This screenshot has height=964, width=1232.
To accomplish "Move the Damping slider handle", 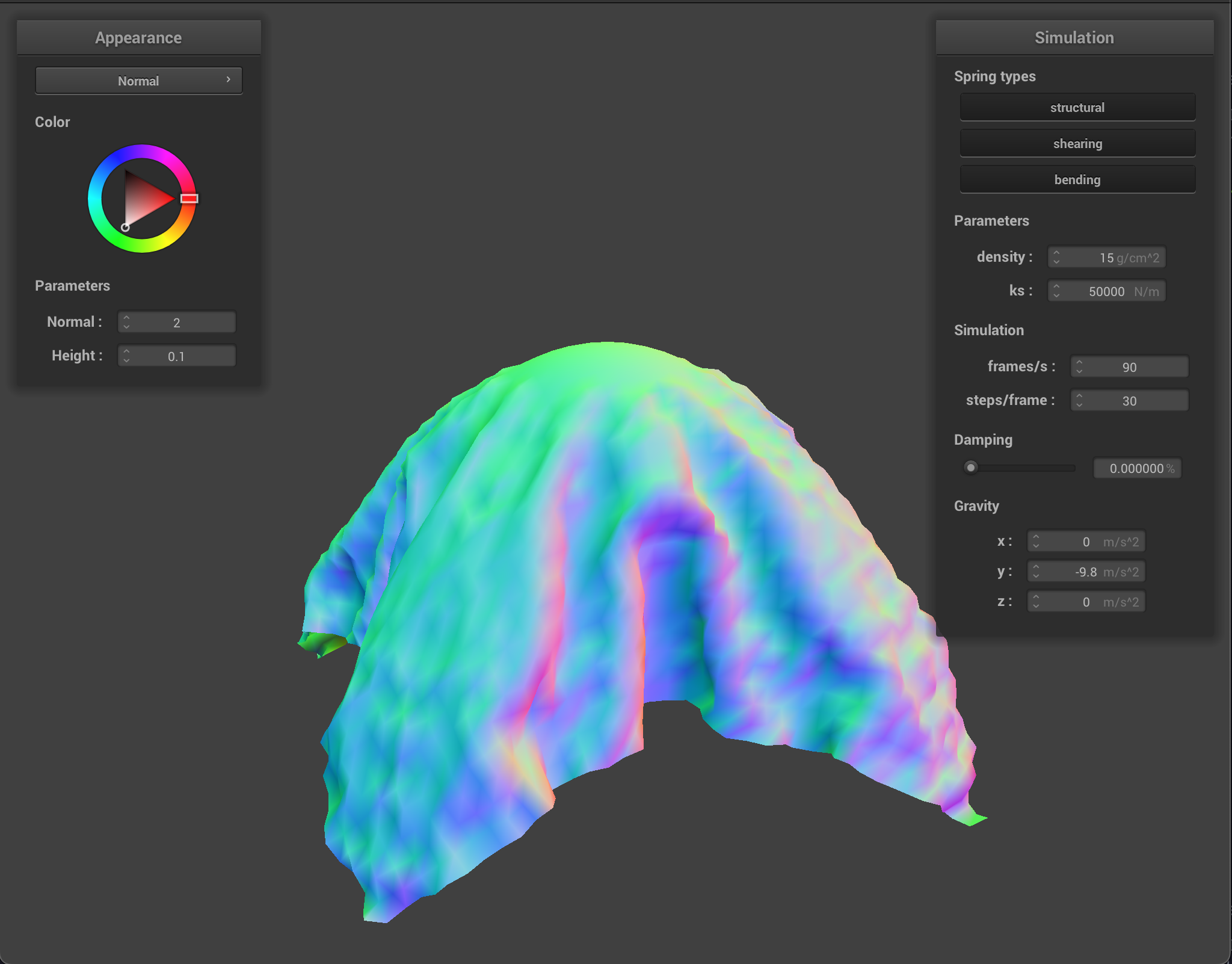I will tap(971, 468).
